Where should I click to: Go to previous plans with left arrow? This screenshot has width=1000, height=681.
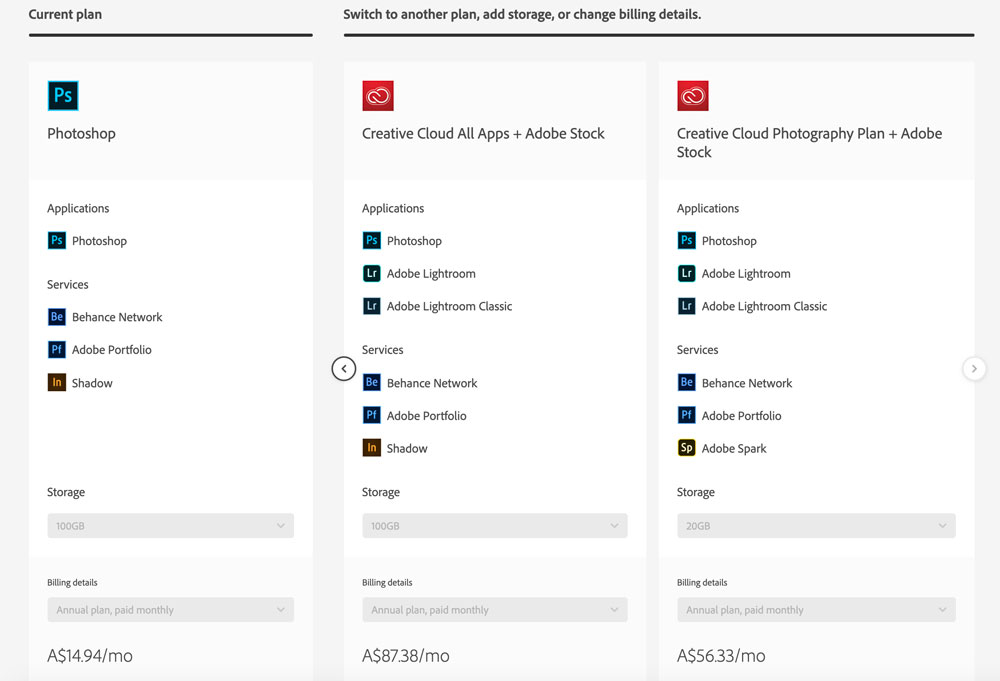click(x=344, y=369)
